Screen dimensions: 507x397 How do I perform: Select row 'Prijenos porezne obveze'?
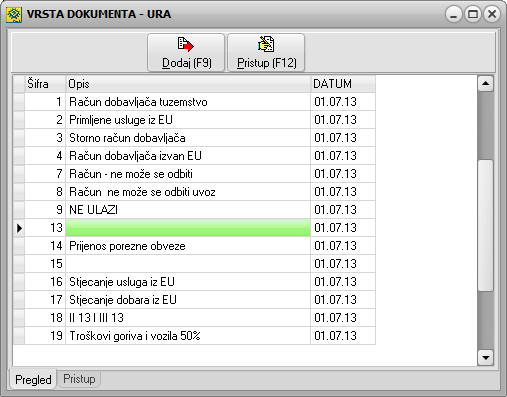click(194, 246)
